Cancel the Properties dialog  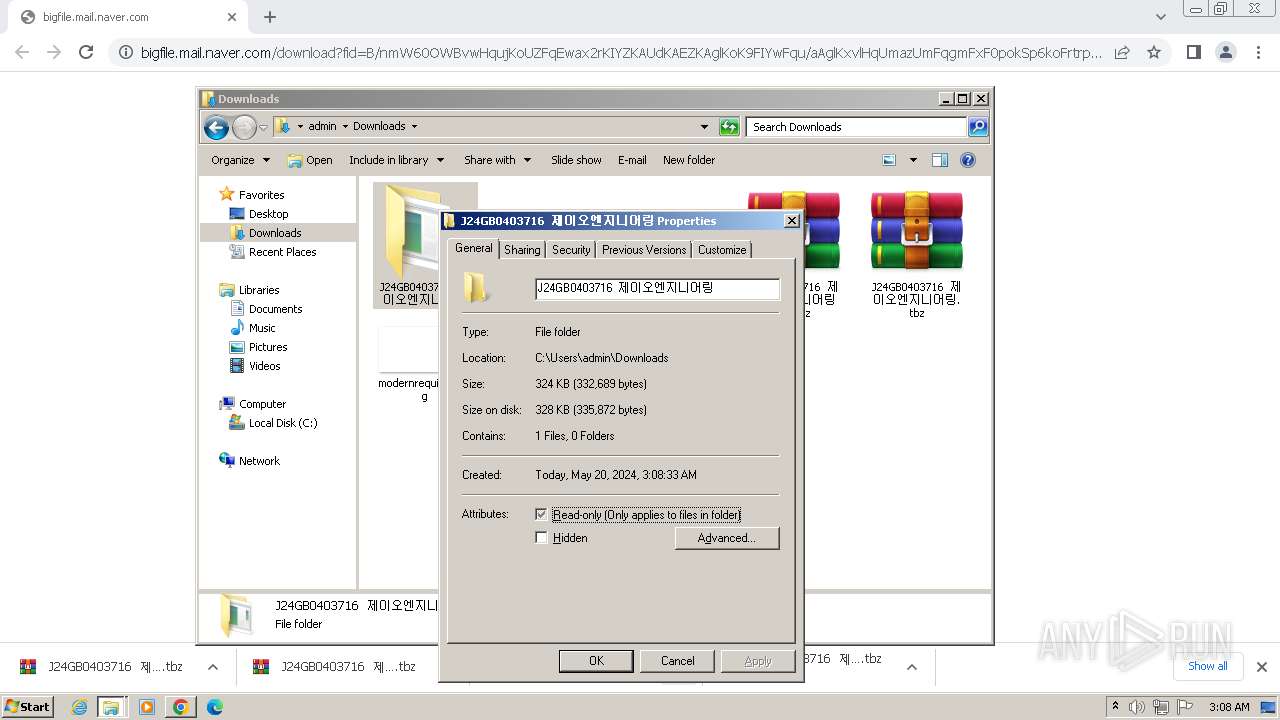pos(677,661)
